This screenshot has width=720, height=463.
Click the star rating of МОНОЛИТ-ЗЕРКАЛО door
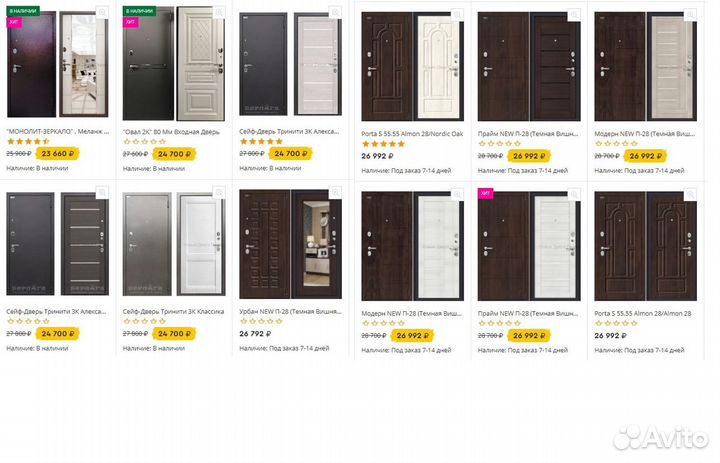[27, 142]
